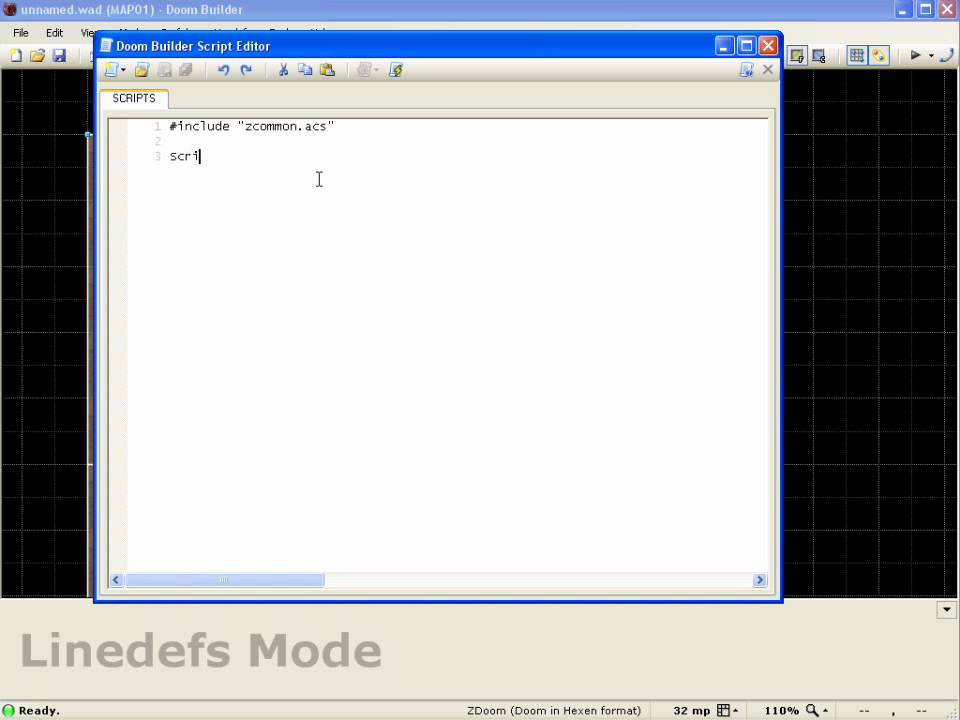Toggle snap to grid button
Screen dimensions: 960x720
click(857, 56)
